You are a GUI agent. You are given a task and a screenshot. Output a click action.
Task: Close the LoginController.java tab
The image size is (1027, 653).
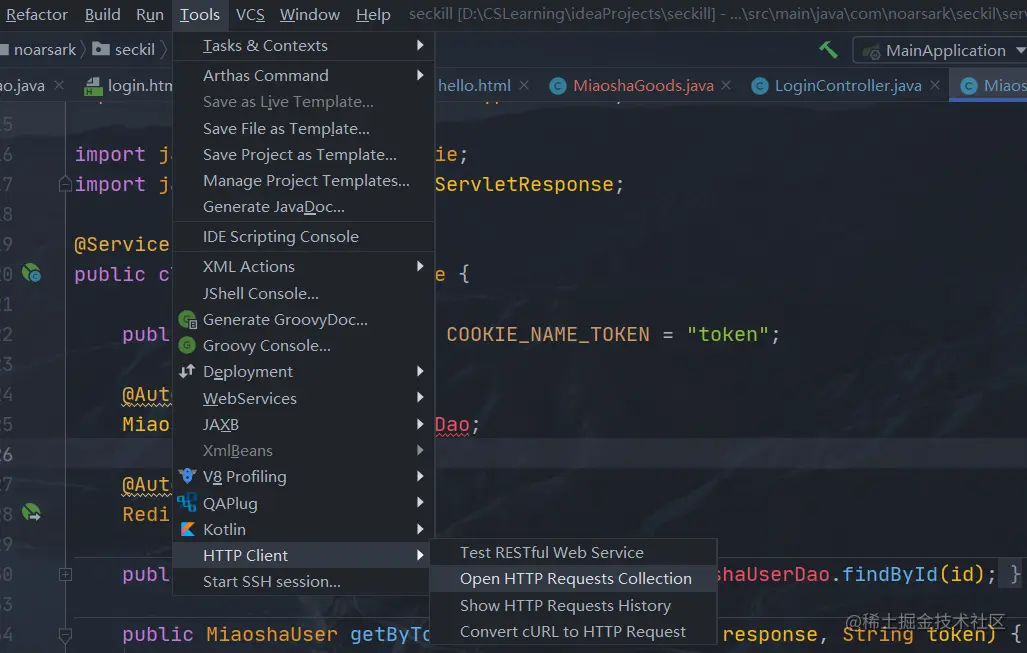935,85
